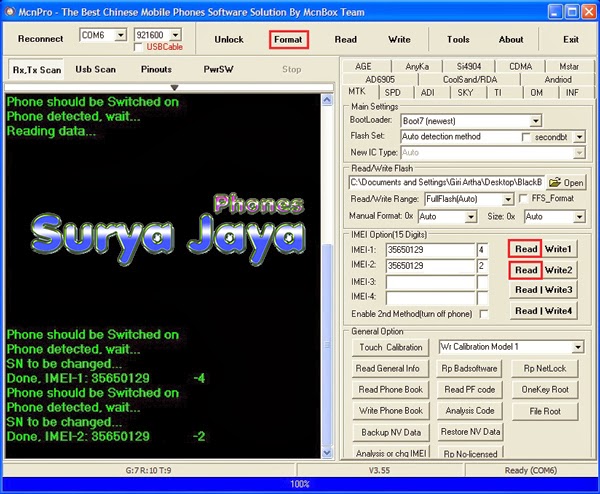Click the Rp Badsoftware button
Viewport: 600px width, 494px height.
(x=469, y=368)
